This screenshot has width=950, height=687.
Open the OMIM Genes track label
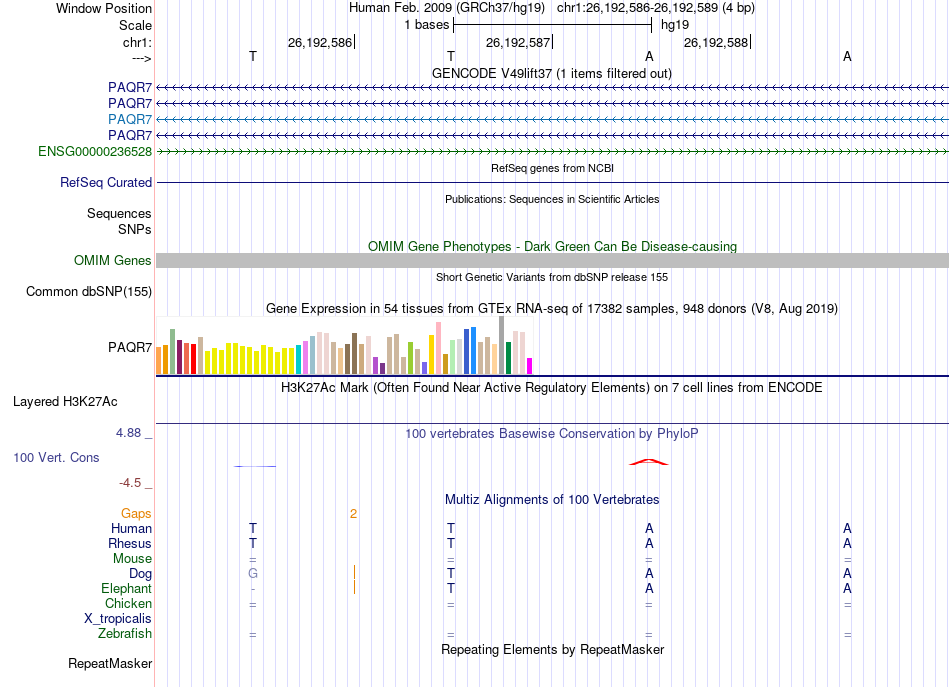113,261
